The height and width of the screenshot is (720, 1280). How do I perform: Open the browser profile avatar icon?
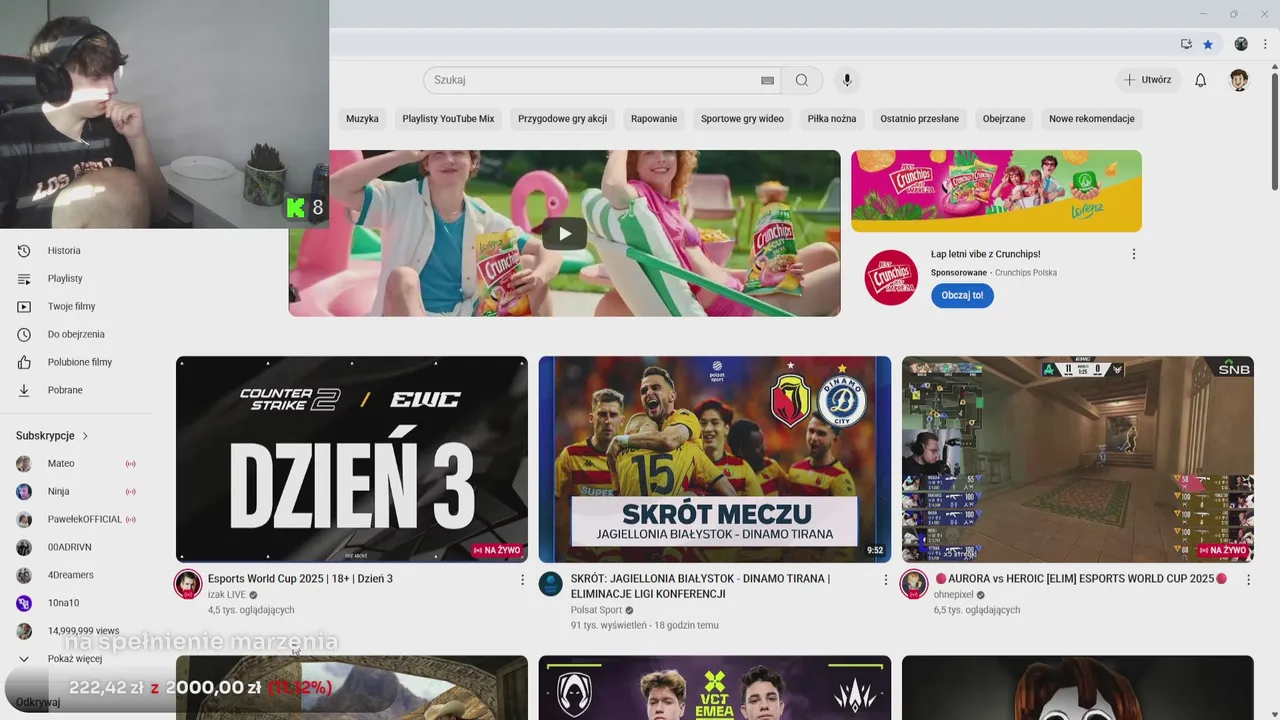[x=1241, y=44]
